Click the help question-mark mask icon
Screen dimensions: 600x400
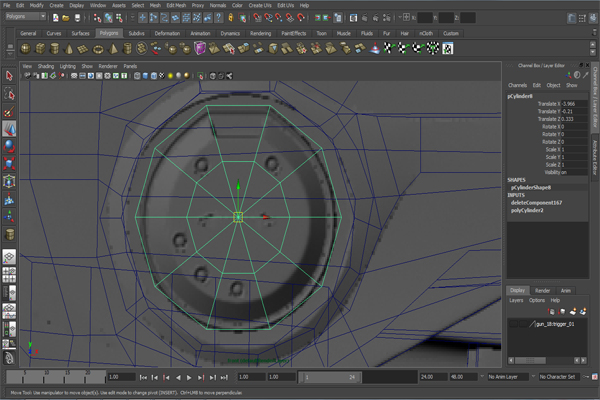[x=218, y=18]
